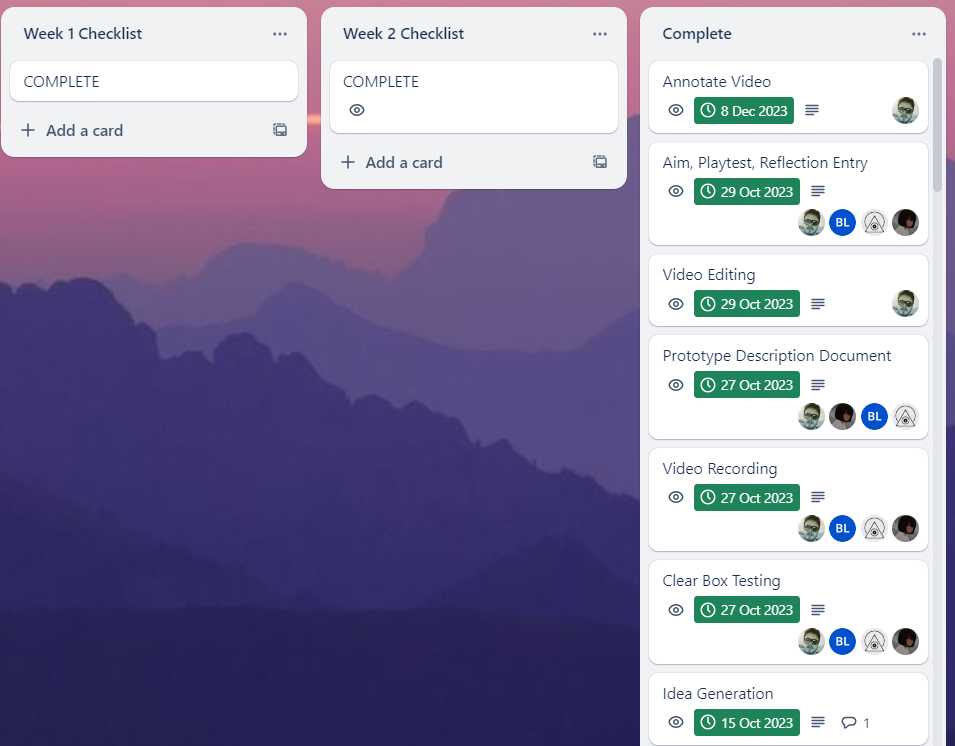The height and width of the screenshot is (746, 955).
Task: Open Complete list actions menu
Action: pyautogui.click(x=919, y=34)
